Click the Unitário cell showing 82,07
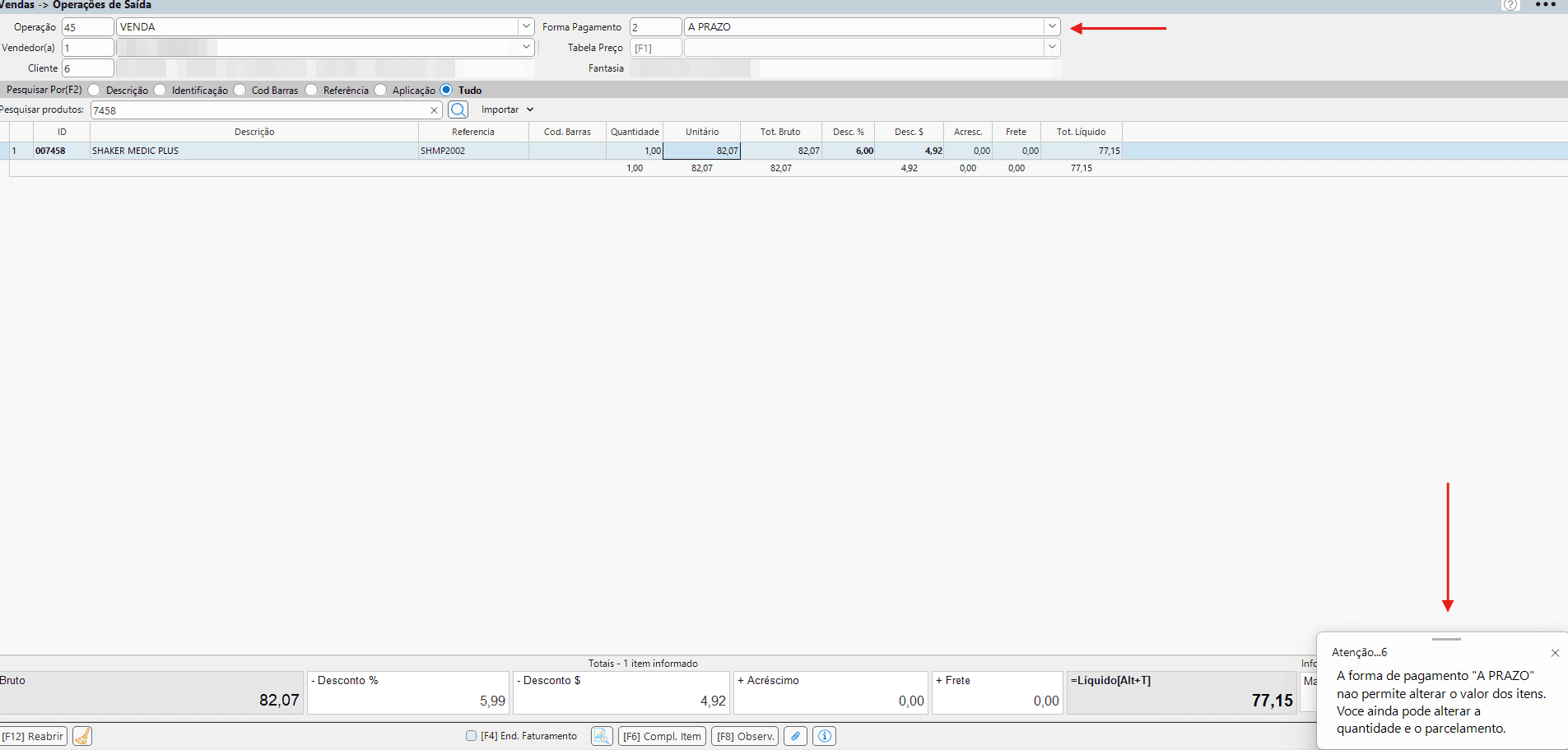The image size is (1568, 750). [x=701, y=151]
